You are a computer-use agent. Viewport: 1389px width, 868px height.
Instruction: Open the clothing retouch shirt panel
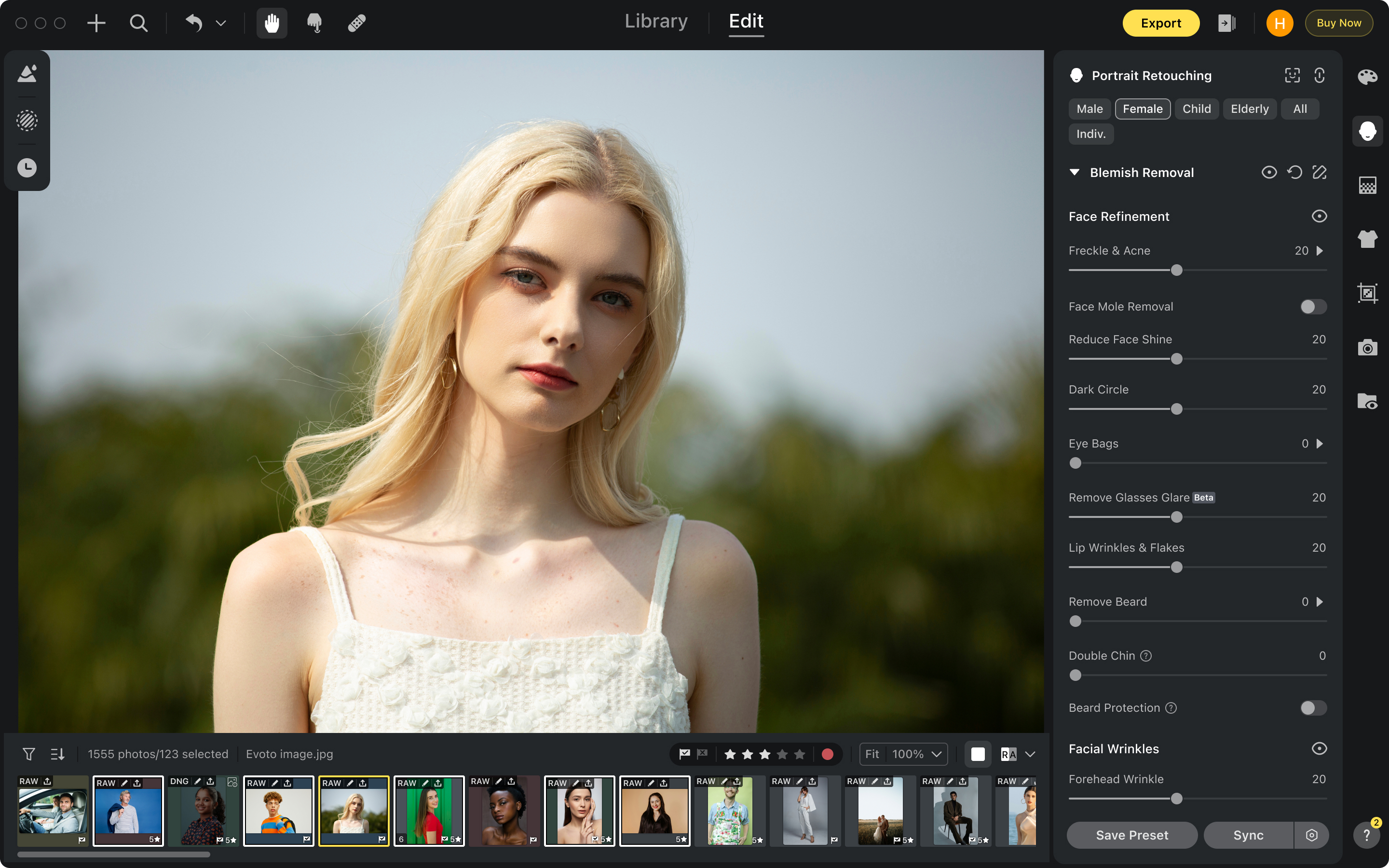(x=1367, y=239)
